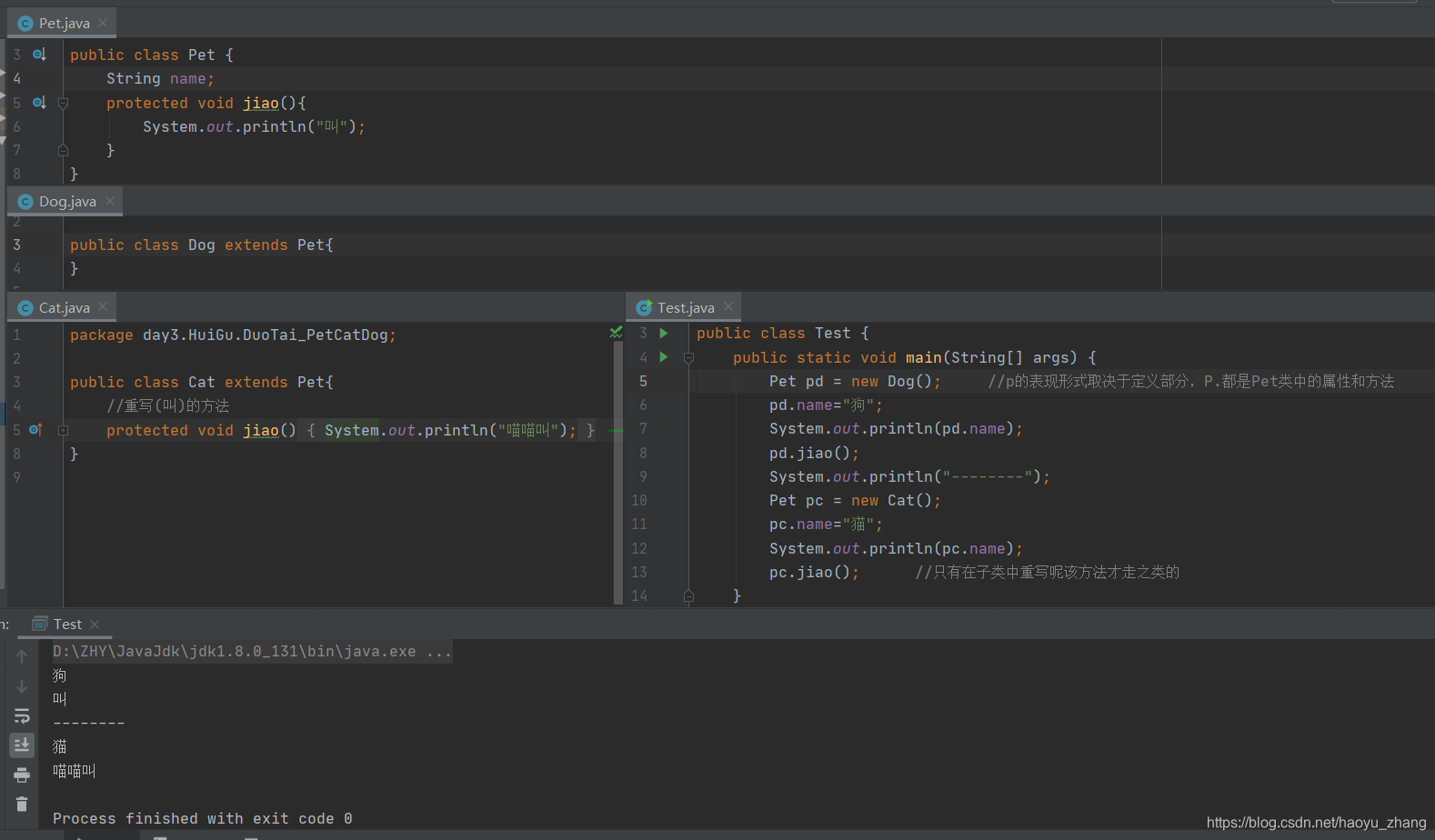Screen dimensions: 1435x840
Task: Click the dashed separator output line in console
Action: pos(88,724)
